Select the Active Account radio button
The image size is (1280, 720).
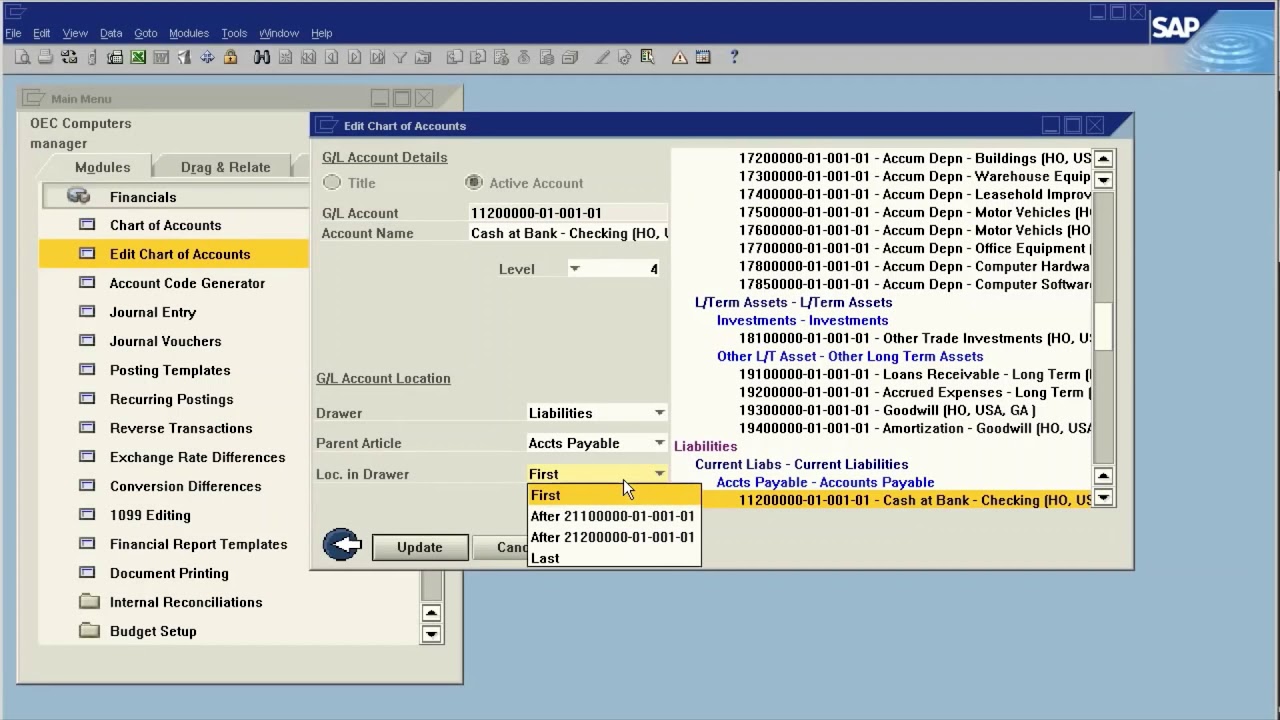click(x=474, y=183)
